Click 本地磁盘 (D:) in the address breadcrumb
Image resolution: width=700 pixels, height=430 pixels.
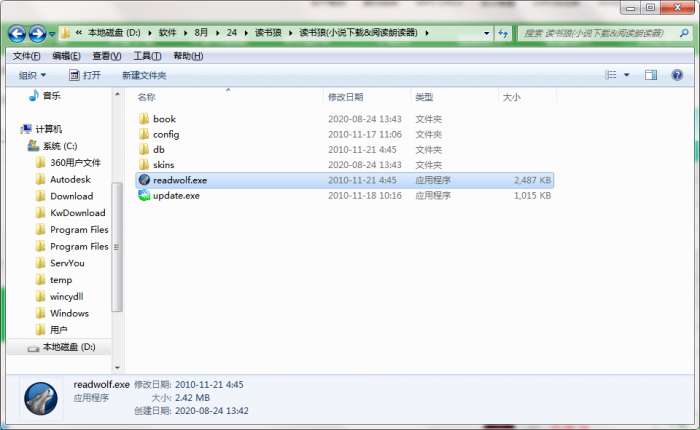(114, 33)
